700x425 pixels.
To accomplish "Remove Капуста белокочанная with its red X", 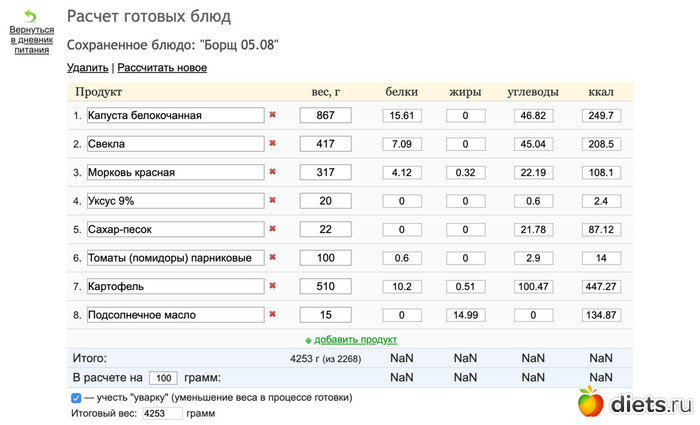I will pyautogui.click(x=272, y=116).
